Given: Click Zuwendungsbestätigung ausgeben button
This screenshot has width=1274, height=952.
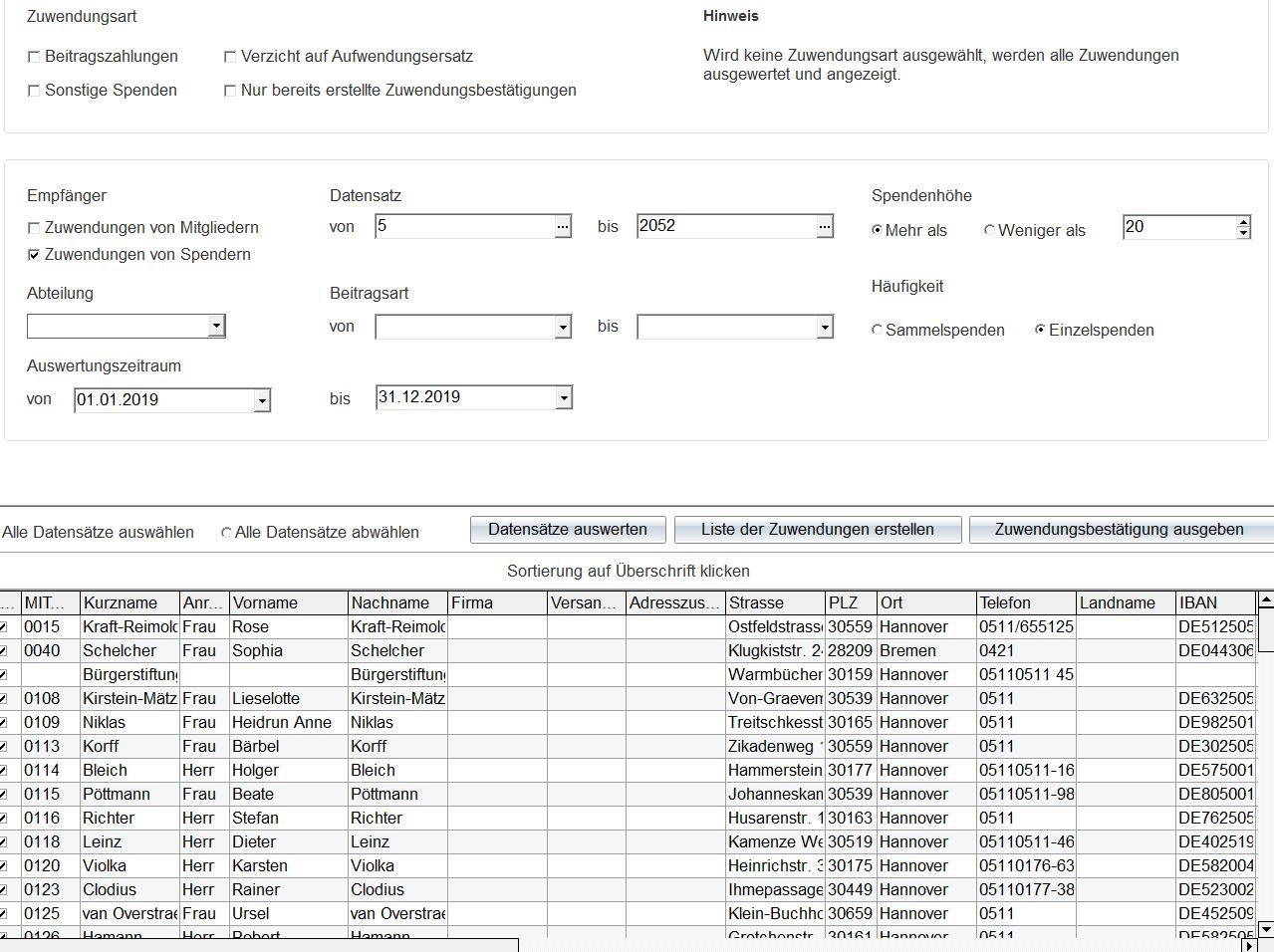Looking at the screenshot, I should (1121, 530).
